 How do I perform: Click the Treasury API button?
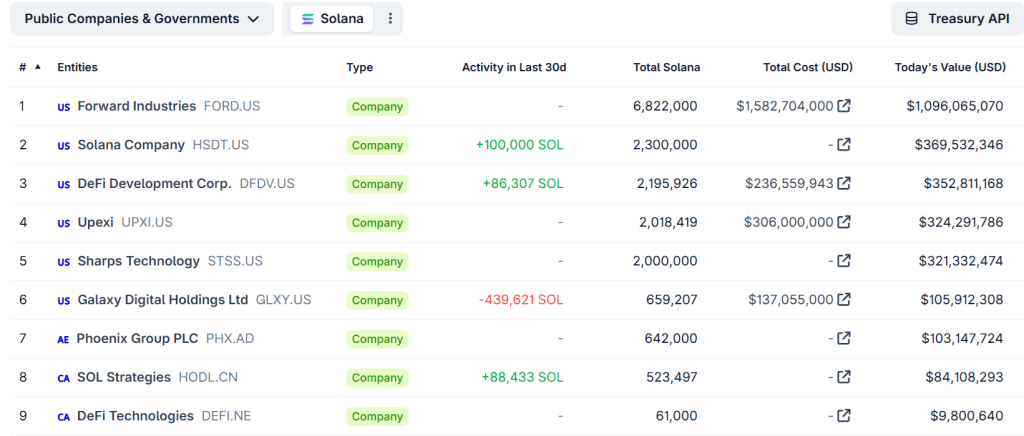coord(957,19)
